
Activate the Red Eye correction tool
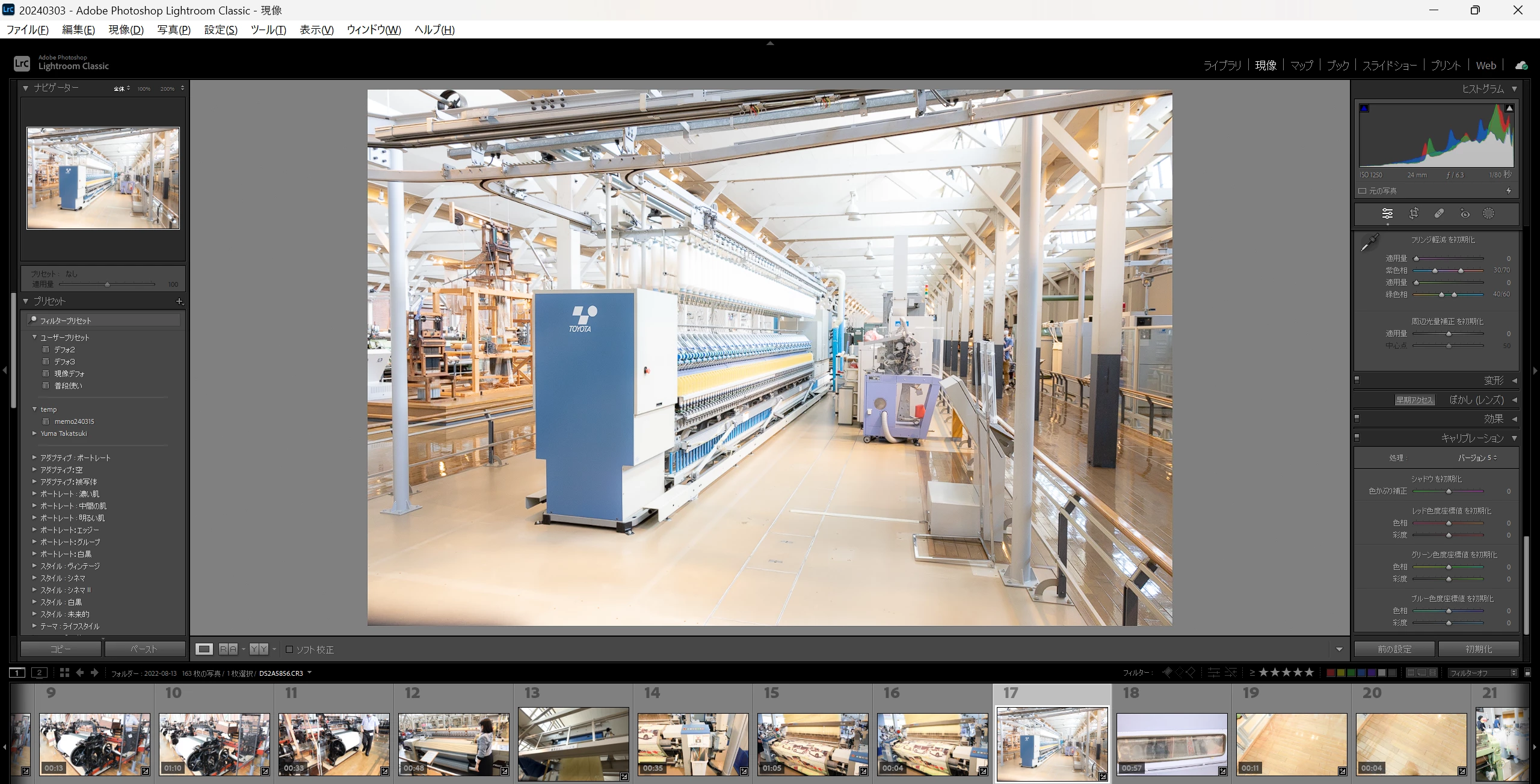pos(1465,213)
